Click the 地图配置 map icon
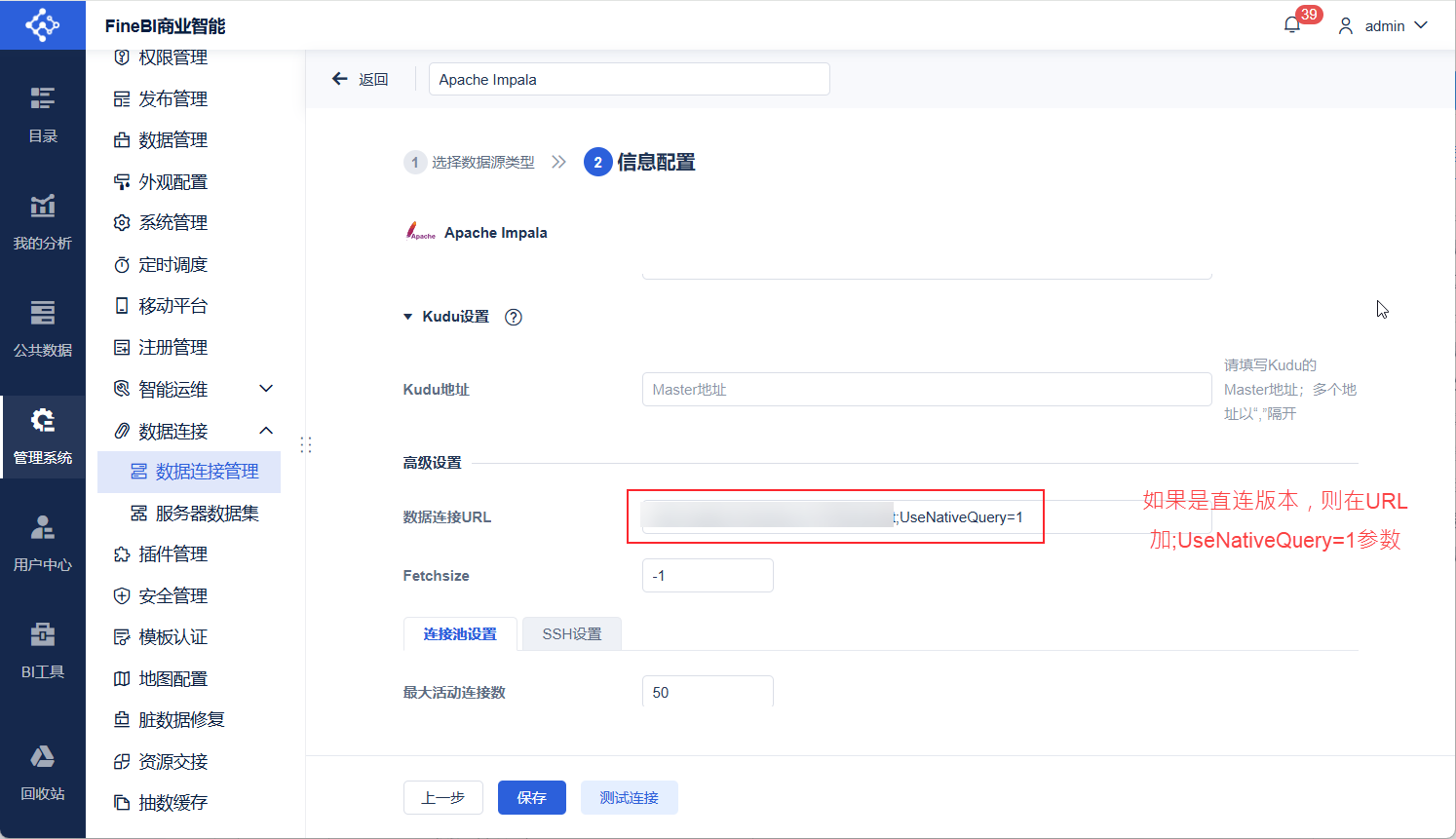This screenshot has height=839, width=1456. click(x=122, y=679)
